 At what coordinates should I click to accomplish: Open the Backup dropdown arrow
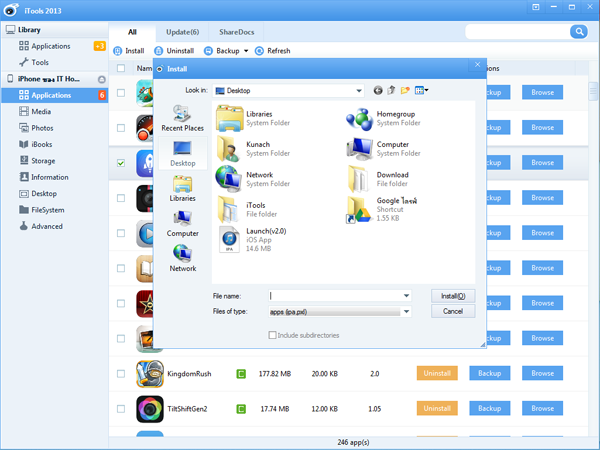[x=246, y=51]
